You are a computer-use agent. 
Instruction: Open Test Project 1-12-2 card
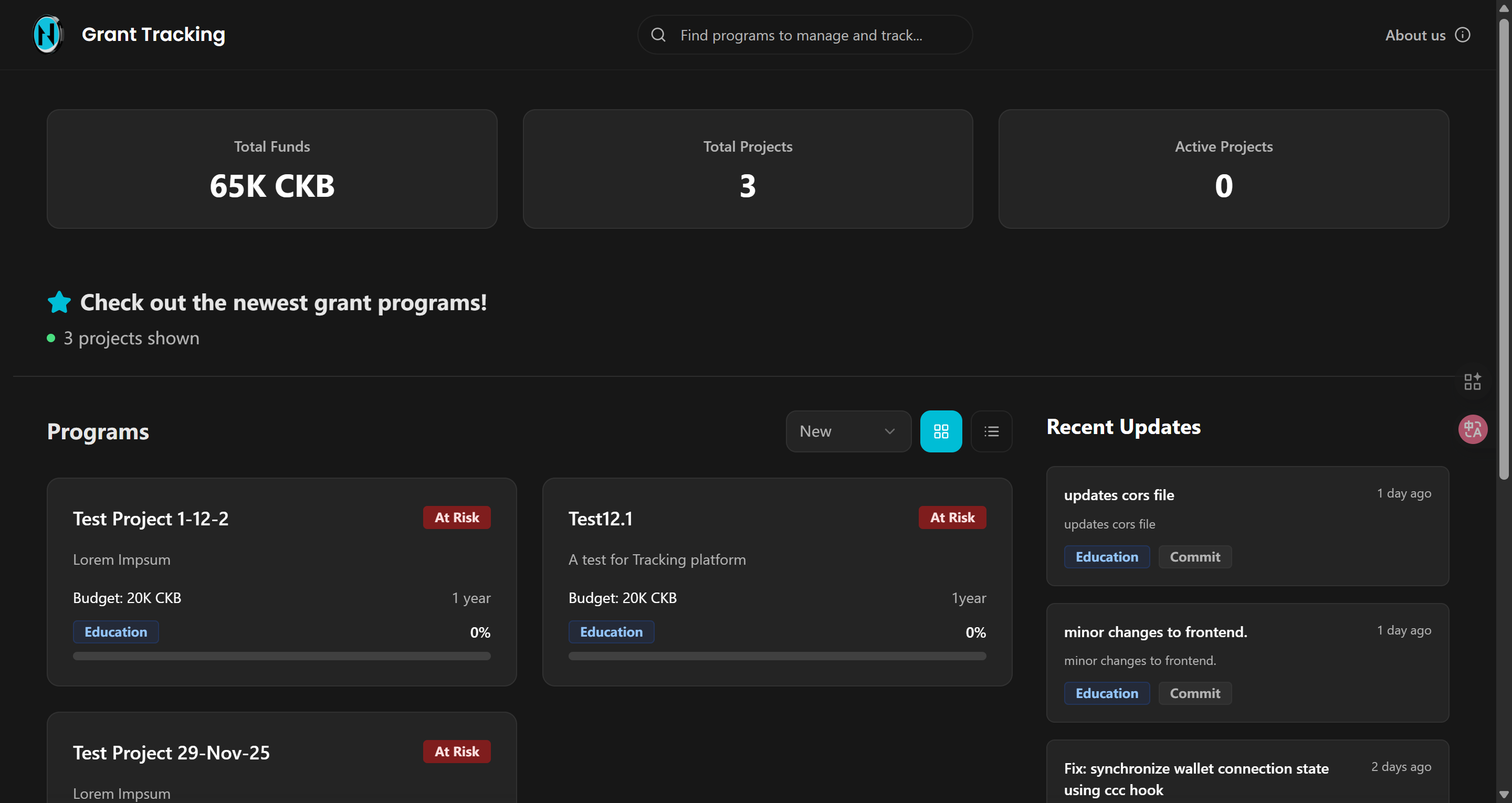pyautogui.click(x=150, y=519)
